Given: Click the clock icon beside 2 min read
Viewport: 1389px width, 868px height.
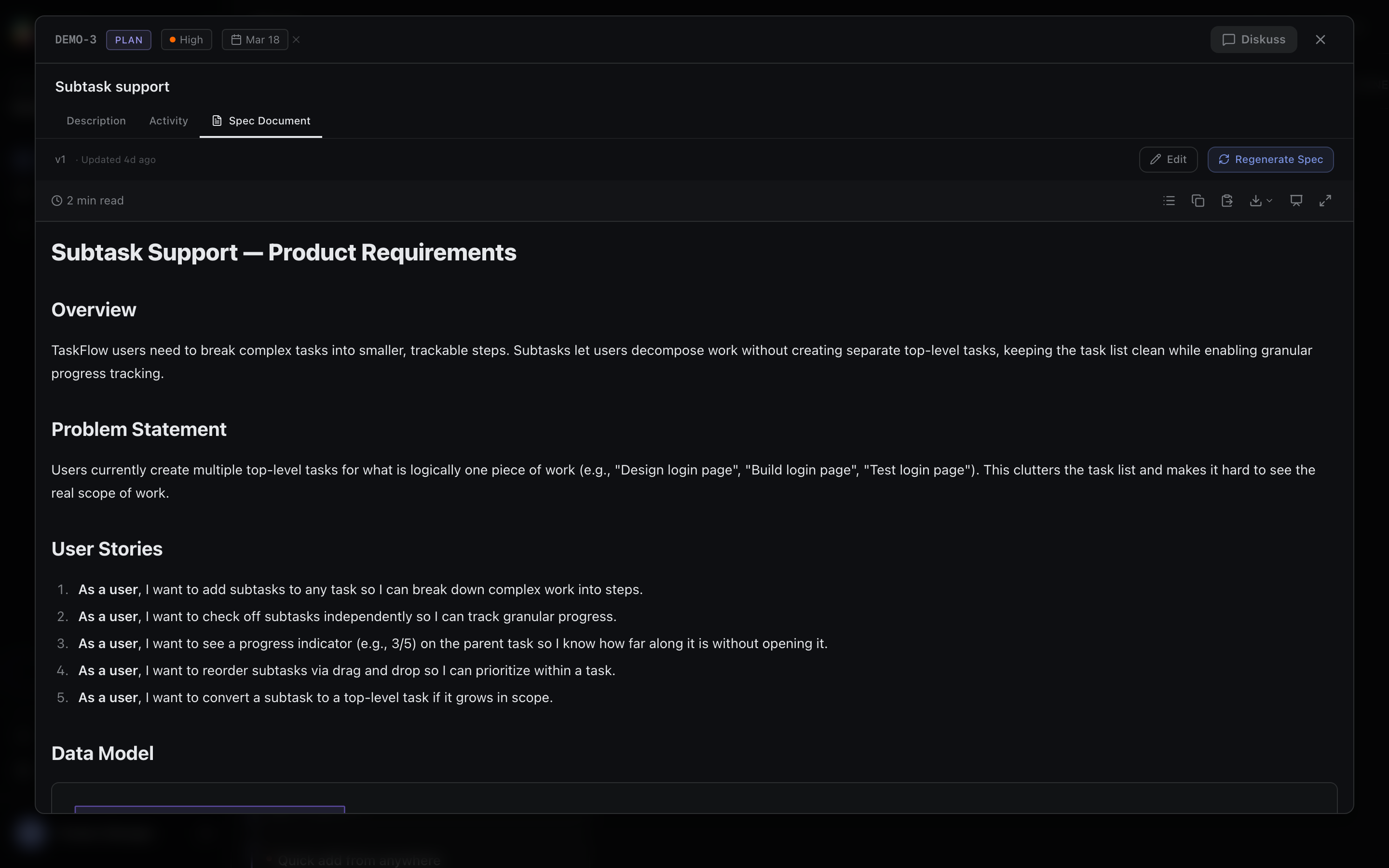Looking at the screenshot, I should pyautogui.click(x=56, y=200).
